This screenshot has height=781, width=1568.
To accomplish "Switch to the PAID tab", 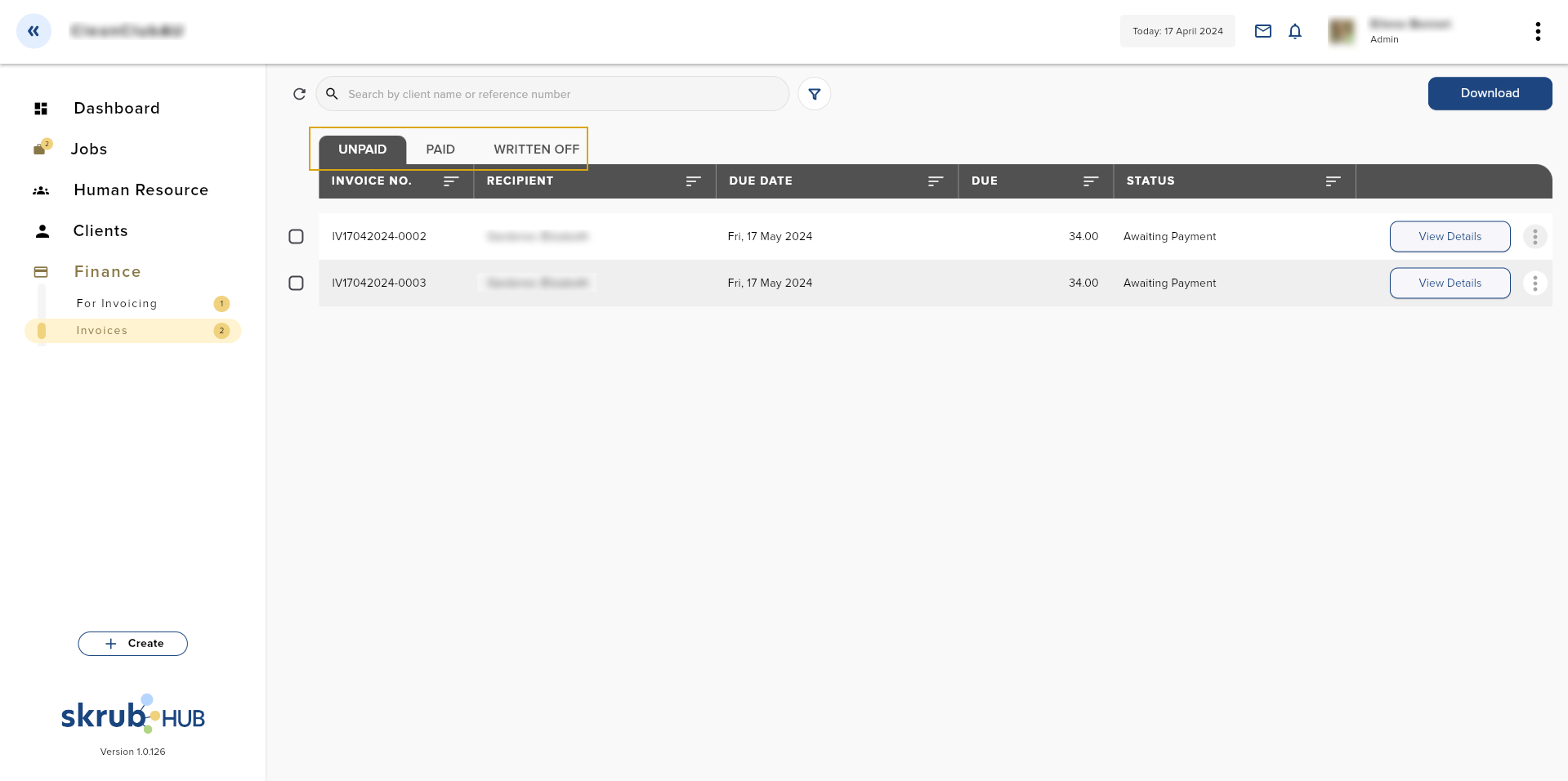I will click(440, 149).
